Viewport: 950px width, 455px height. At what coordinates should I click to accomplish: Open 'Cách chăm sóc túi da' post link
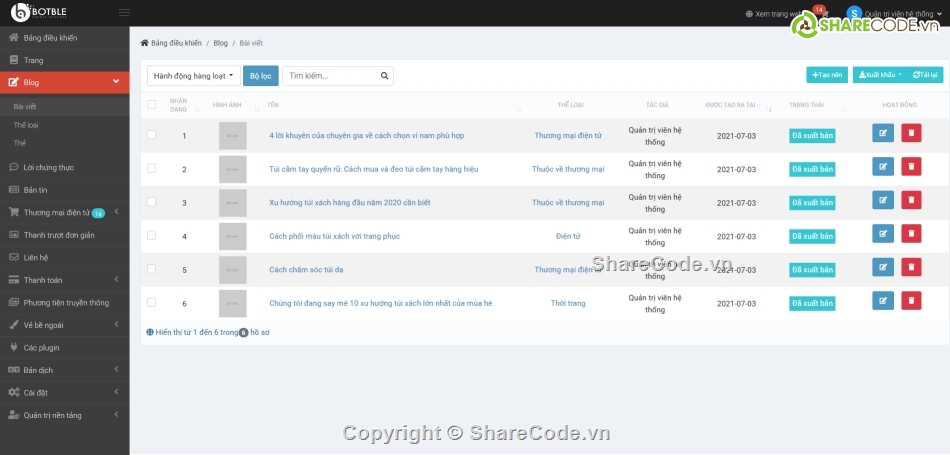coord(306,270)
